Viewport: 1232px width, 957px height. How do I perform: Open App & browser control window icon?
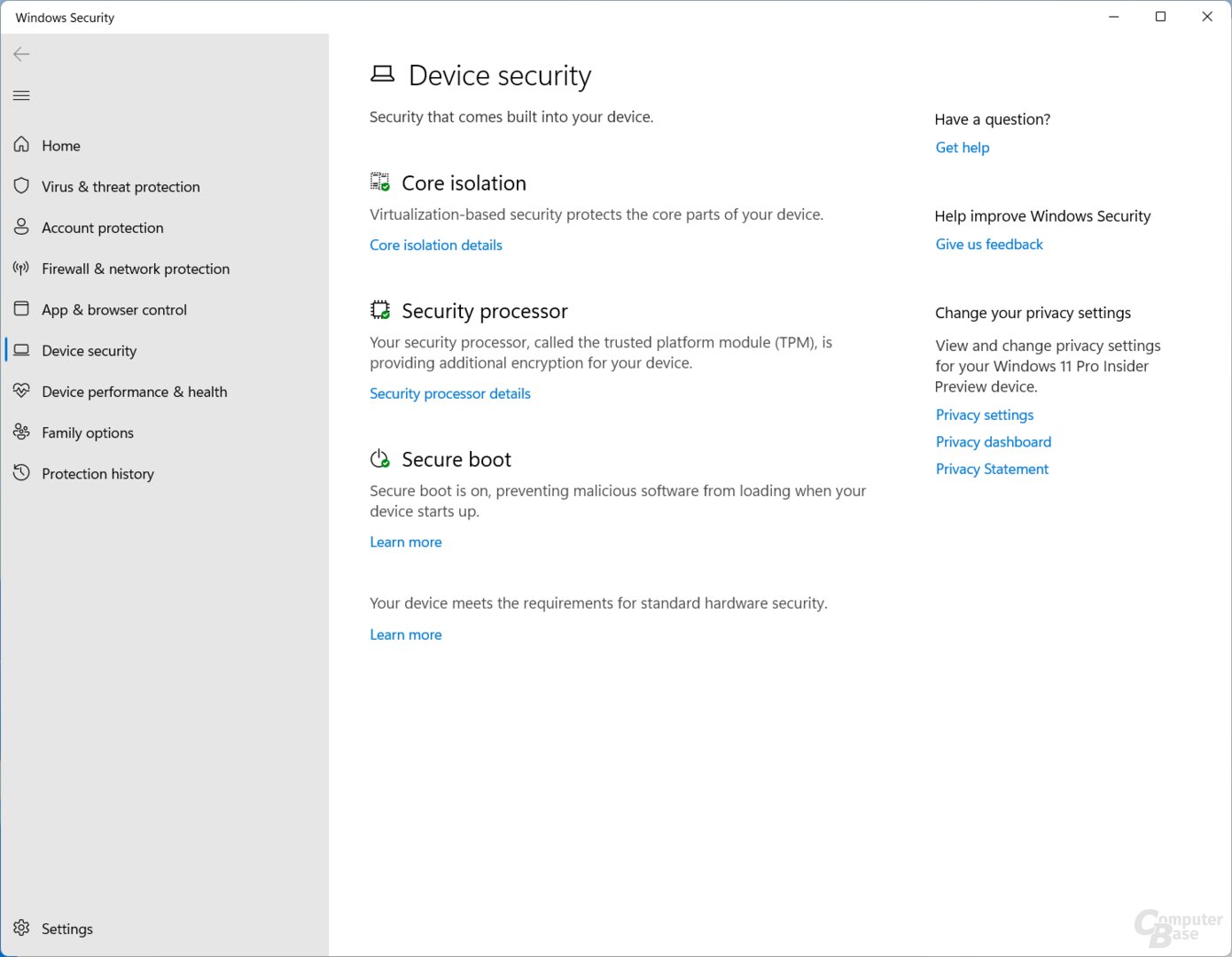point(22,309)
